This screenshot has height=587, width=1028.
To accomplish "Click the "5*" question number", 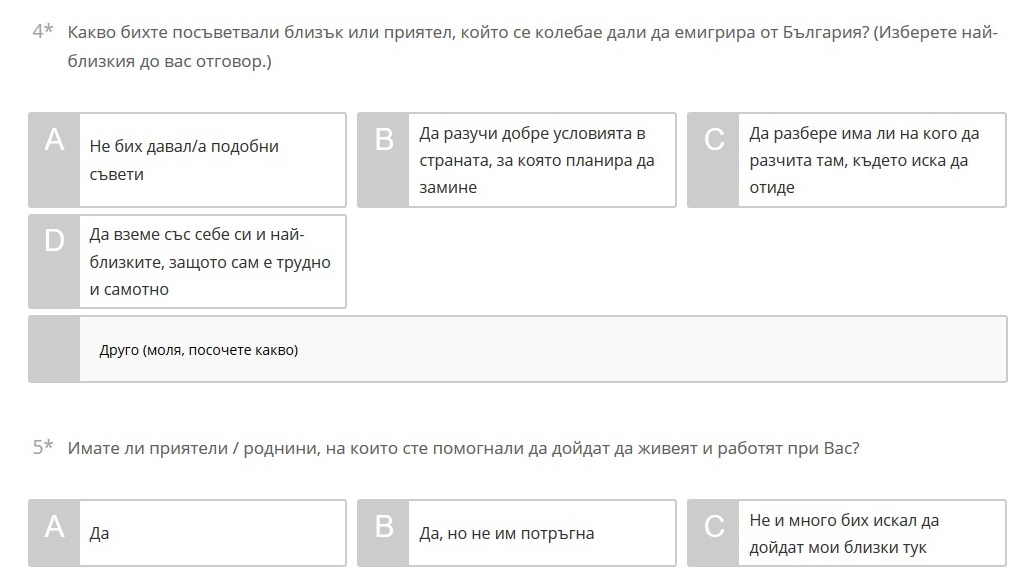I will pos(42,448).
